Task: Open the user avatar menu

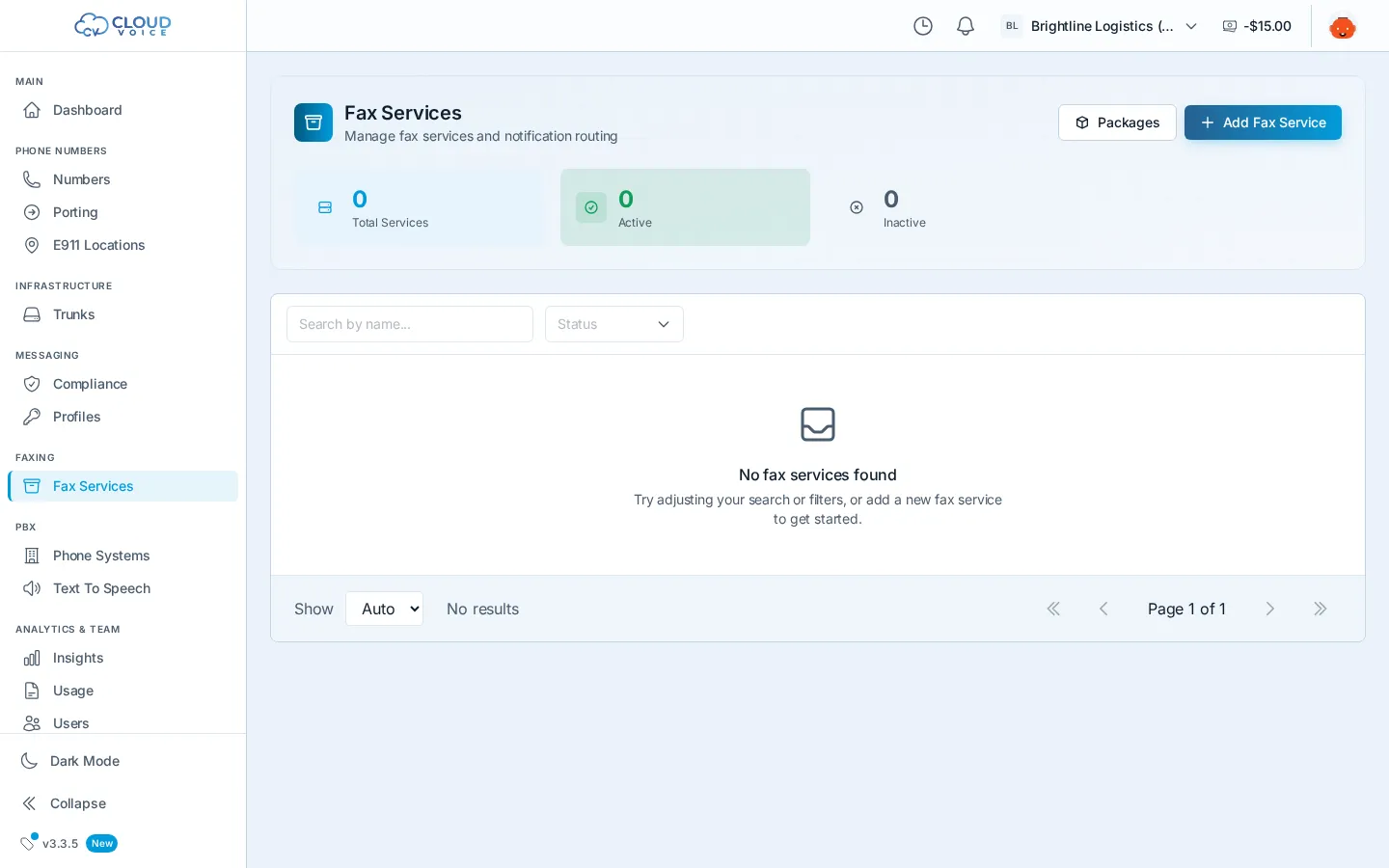Action: (x=1343, y=26)
